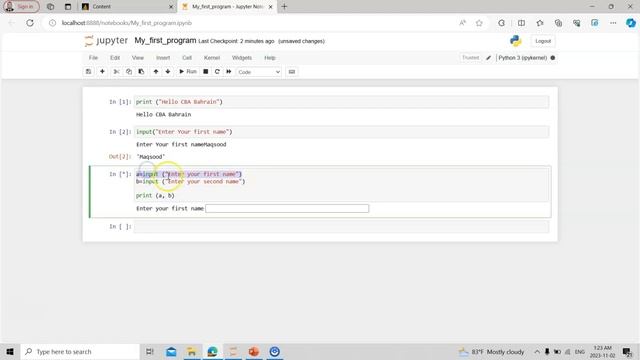Image resolution: width=640 pixels, height=360 pixels.
Task: Click the Jupyter logo
Action: coord(106,41)
